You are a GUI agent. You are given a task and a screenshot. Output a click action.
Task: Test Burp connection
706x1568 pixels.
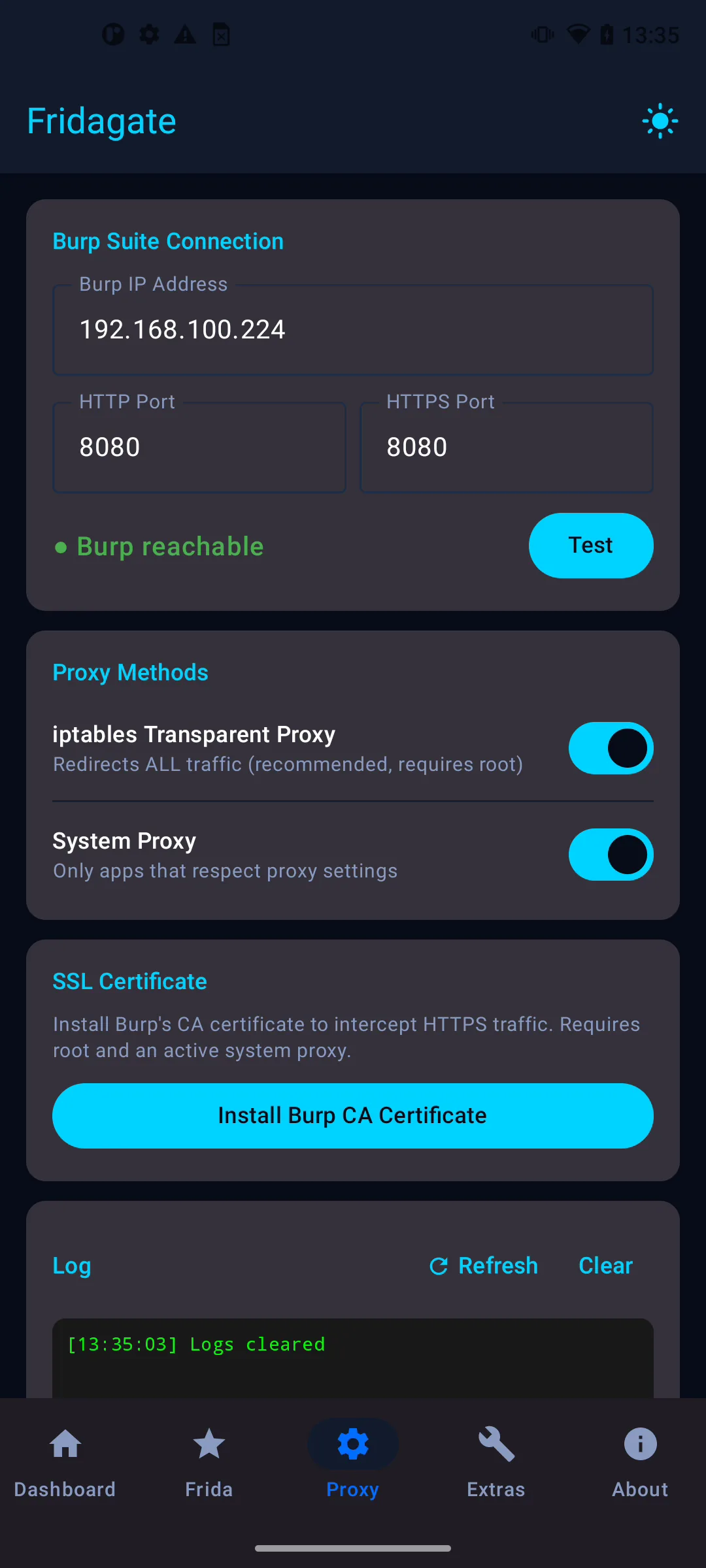point(591,546)
